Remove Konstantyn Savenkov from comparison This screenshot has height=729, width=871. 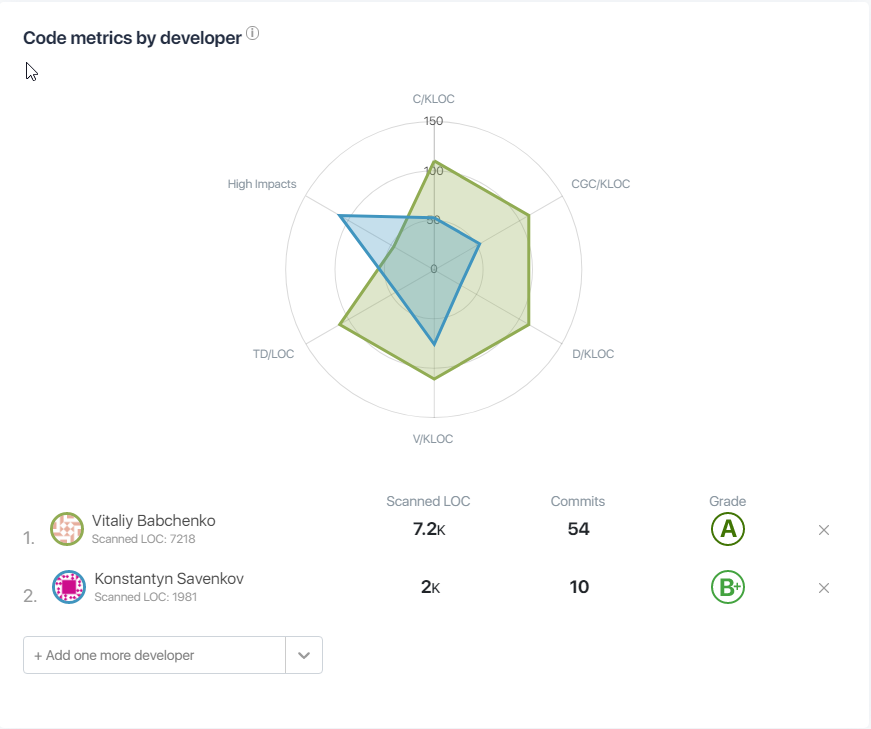pyautogui.click(x=824, y=588)
